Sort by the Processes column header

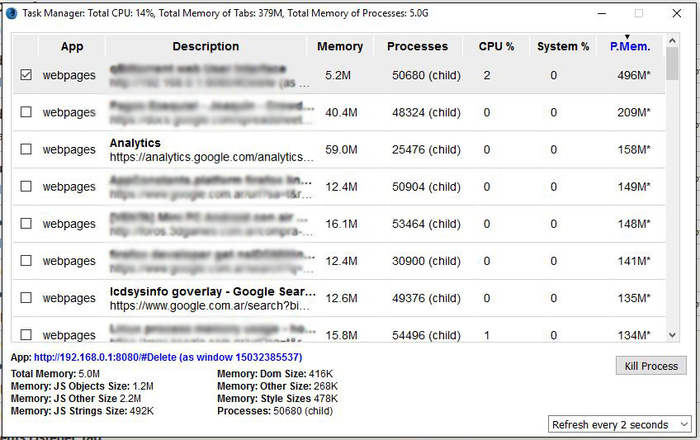click(x=417, y=46)
